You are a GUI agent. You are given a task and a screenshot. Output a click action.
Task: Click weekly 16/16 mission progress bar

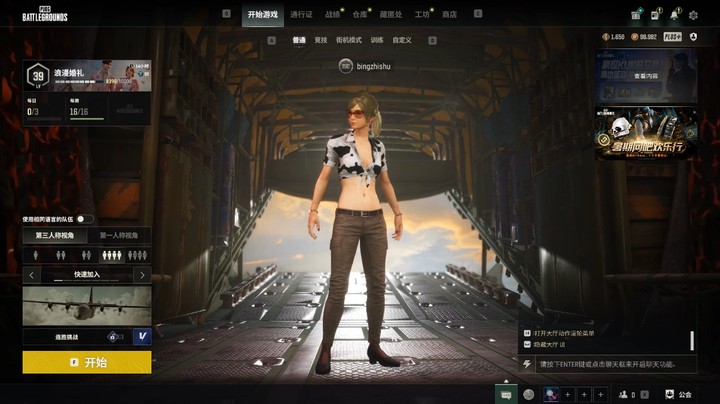(x=87, y=119)
